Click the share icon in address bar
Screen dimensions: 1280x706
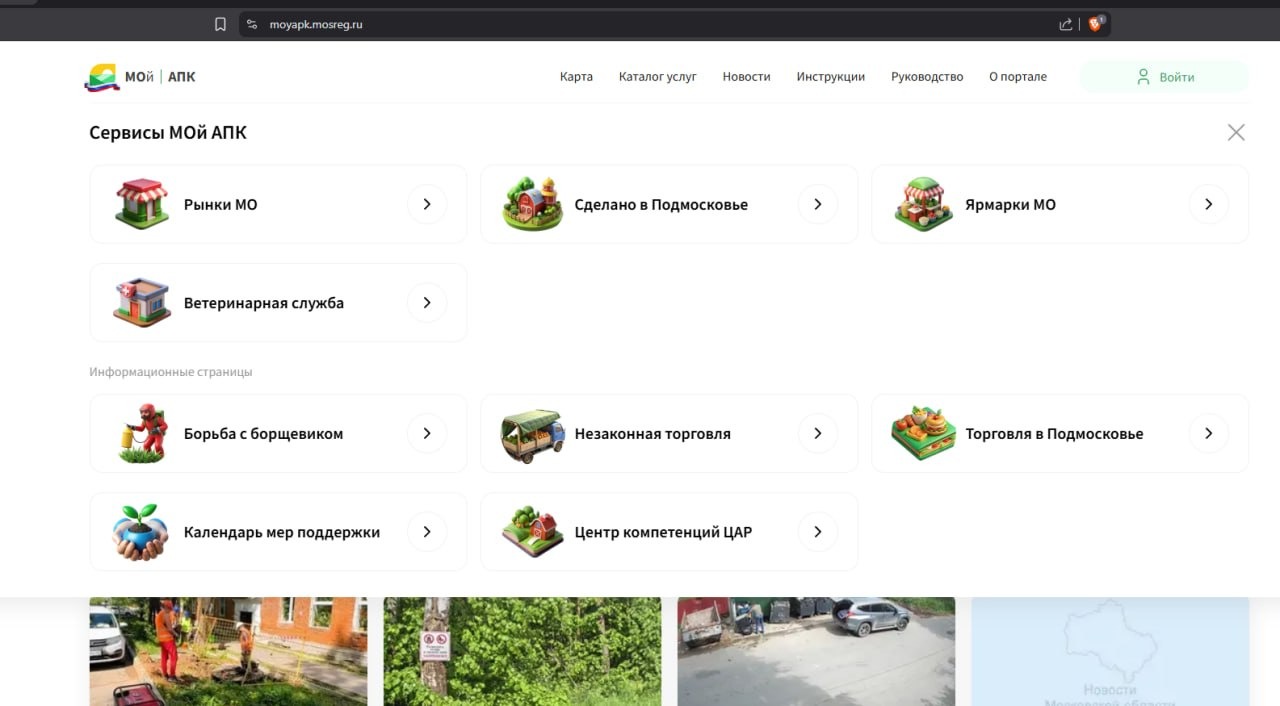1066,24
